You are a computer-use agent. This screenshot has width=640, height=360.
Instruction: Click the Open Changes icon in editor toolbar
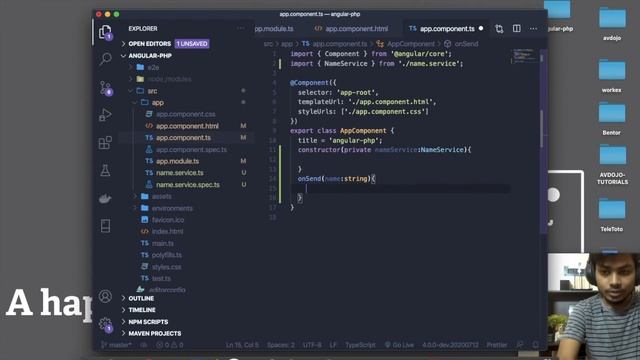[x=499, y=29]
